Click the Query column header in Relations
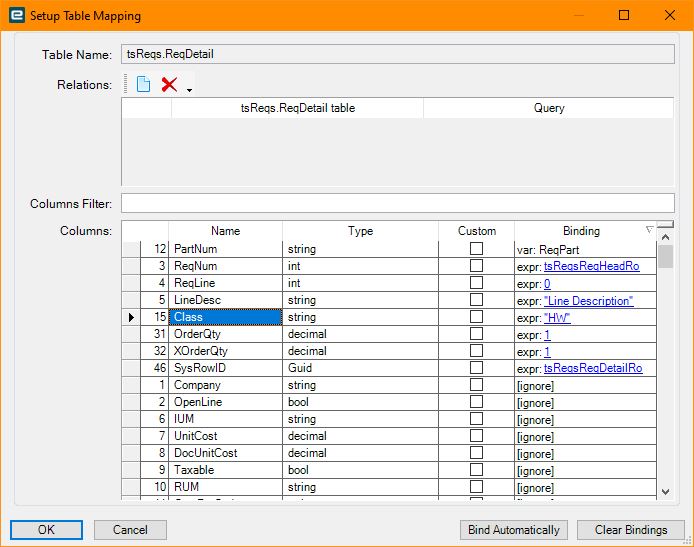Screen dimensions: 694x547 click(x=548, y=108)
